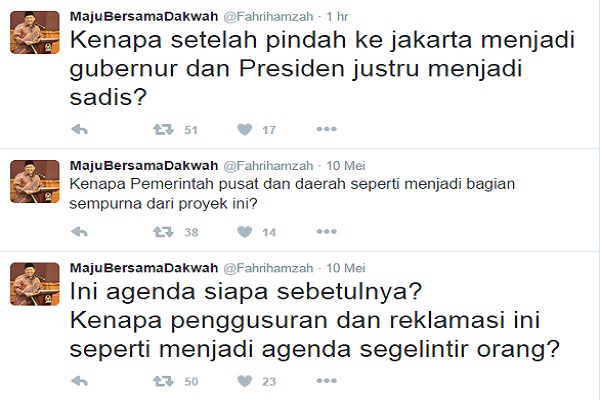Screen dimensions: 600x400
Task: Open more options on the 'proyek ini' tweet
Action: coord(326,231)
